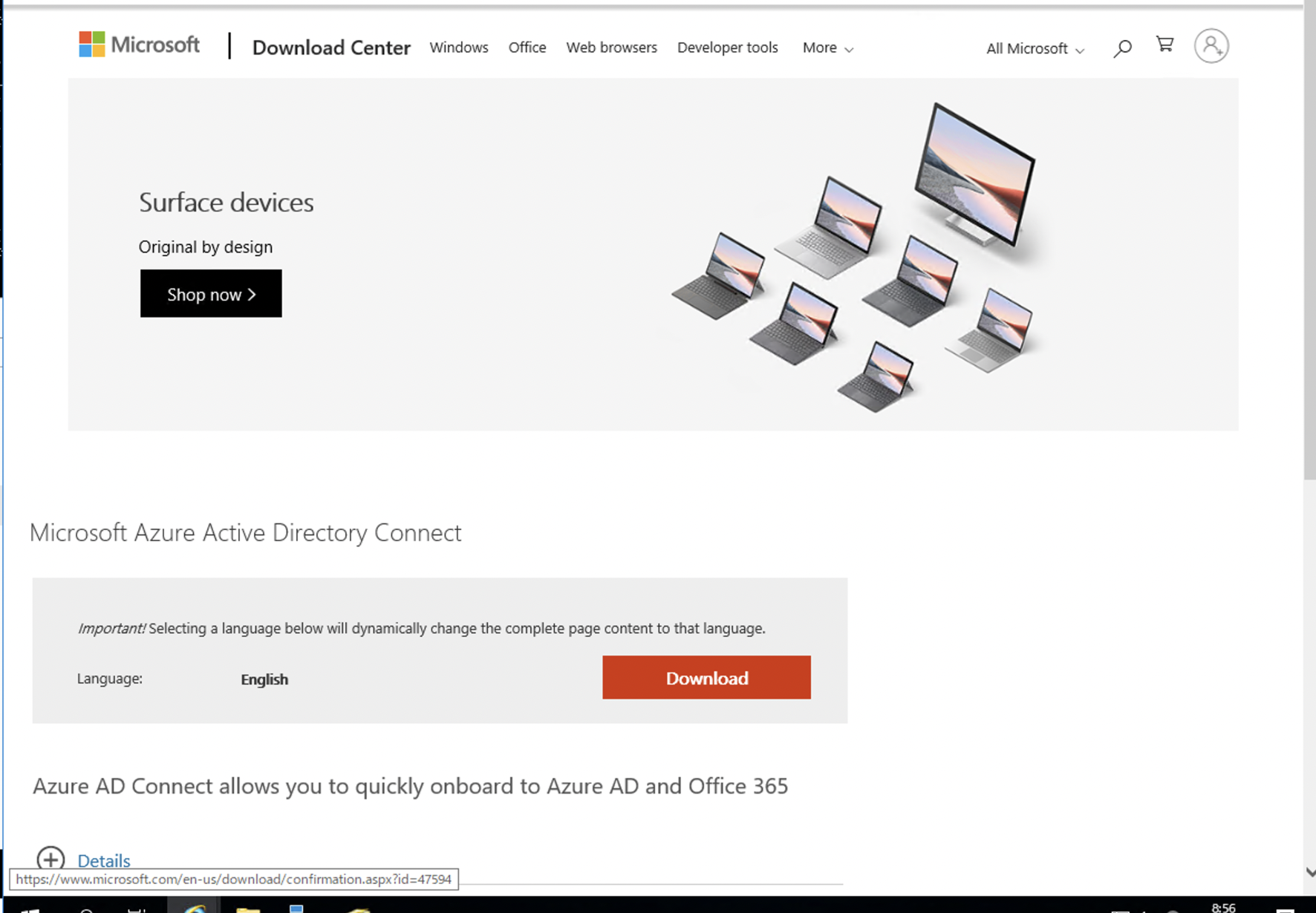
Task: Click the heading 'Microsoft Azure Active Directory Connect'
Action: pos(245,532)
